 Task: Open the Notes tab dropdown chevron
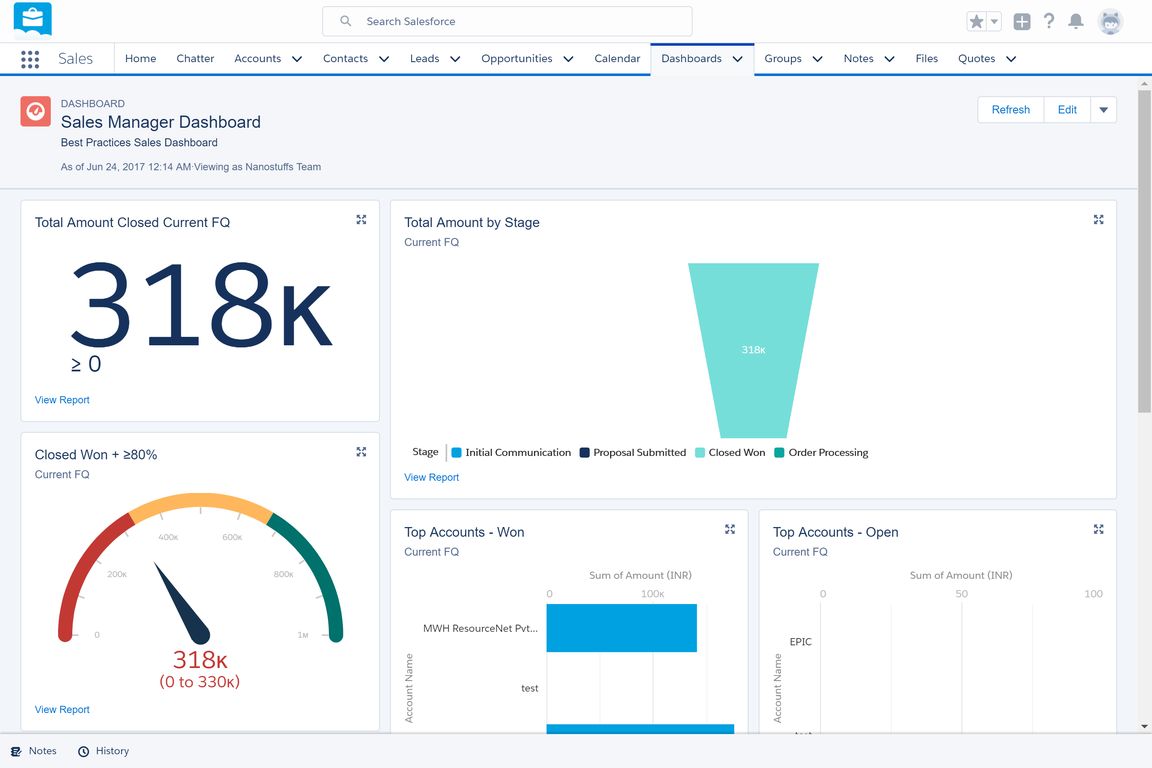889,59
